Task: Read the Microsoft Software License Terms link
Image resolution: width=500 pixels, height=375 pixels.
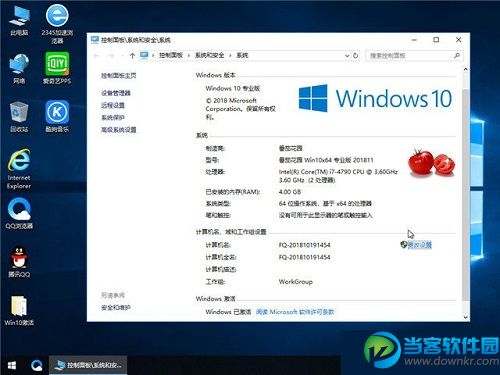Action: tap(295, 312)
